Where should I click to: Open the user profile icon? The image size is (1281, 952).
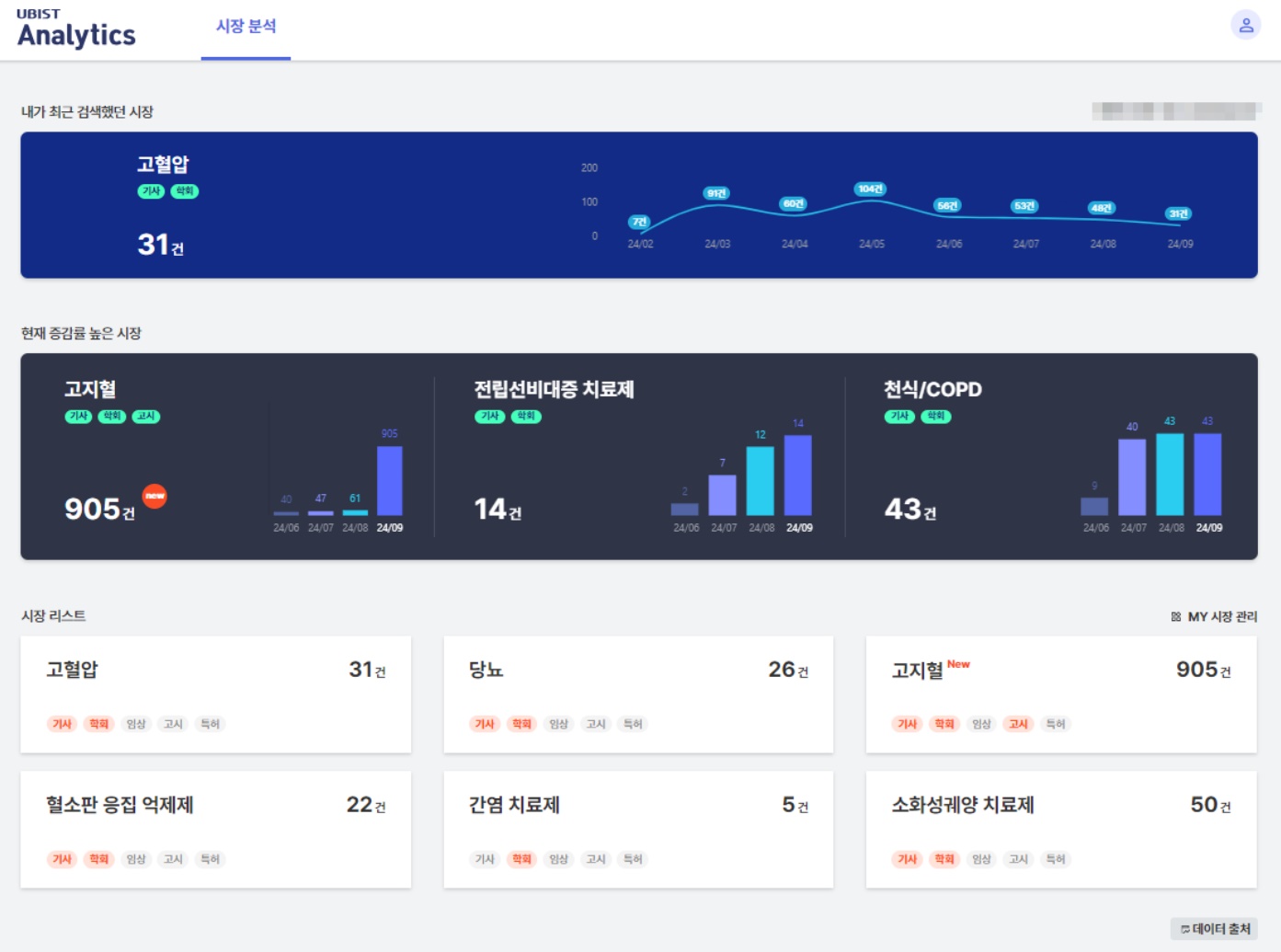(1245, 25)
